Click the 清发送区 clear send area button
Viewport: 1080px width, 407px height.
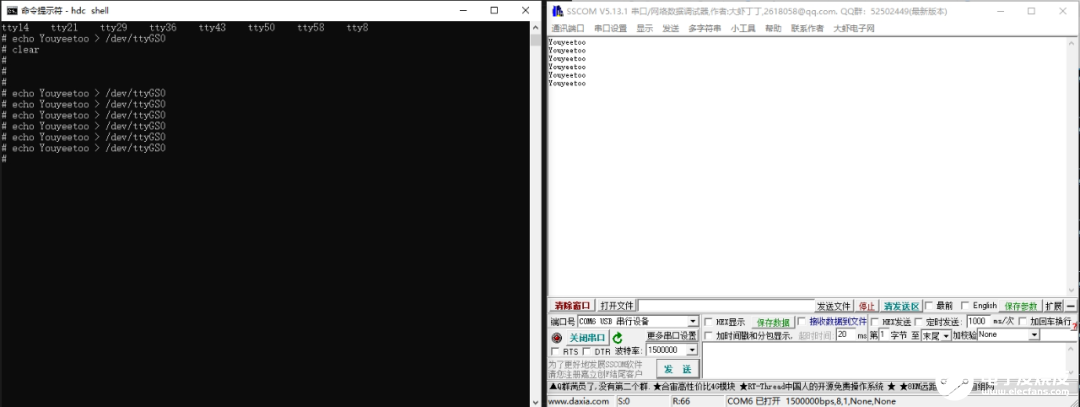[901, 306]
